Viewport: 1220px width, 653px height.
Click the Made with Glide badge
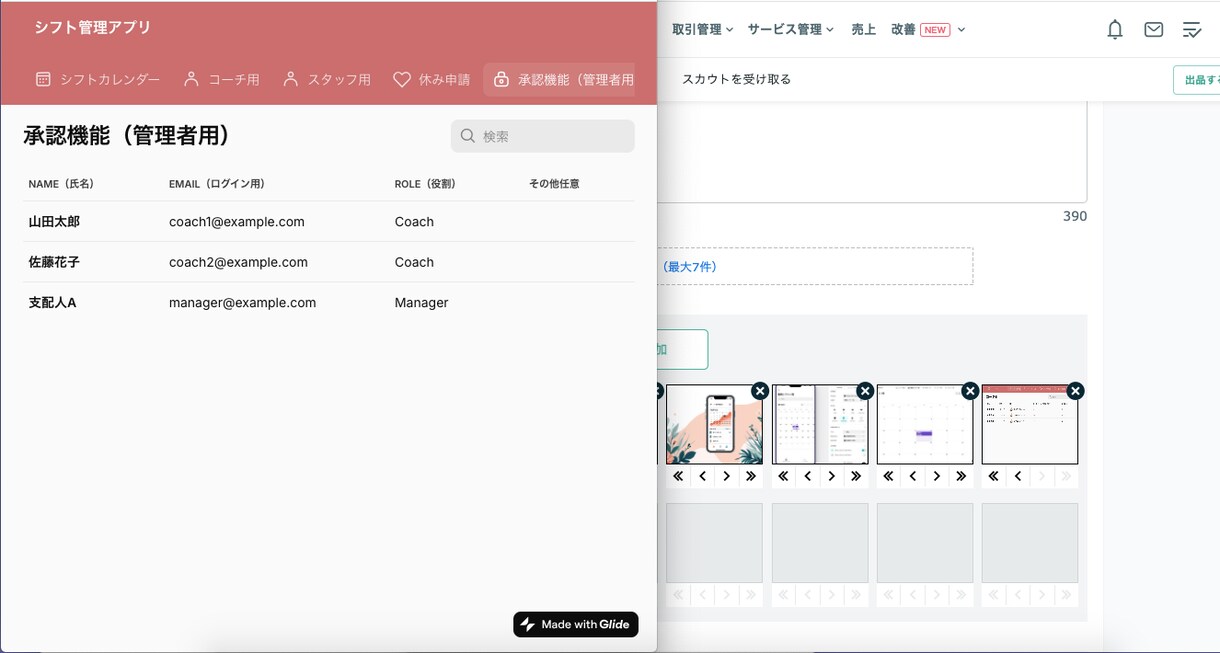point(576,624)
